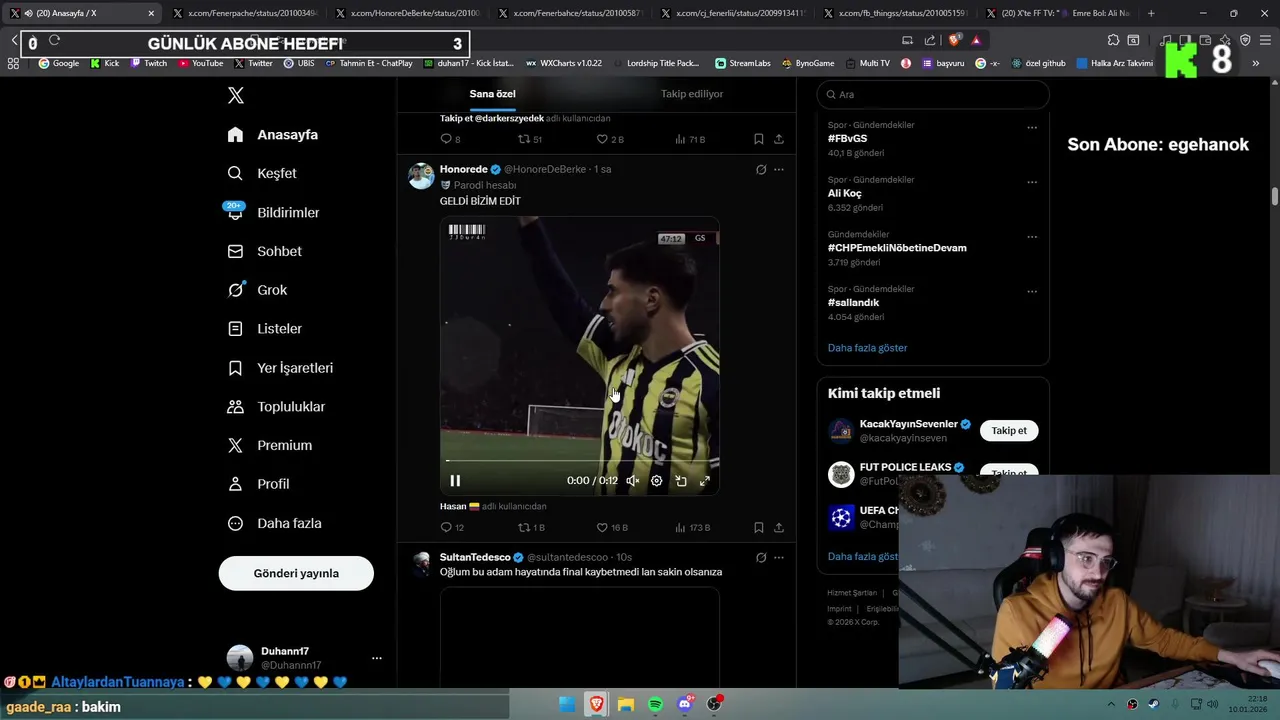Screen dimensions: 1280x720
Task: Share the Honorede tweet
Action: [779, 527]
